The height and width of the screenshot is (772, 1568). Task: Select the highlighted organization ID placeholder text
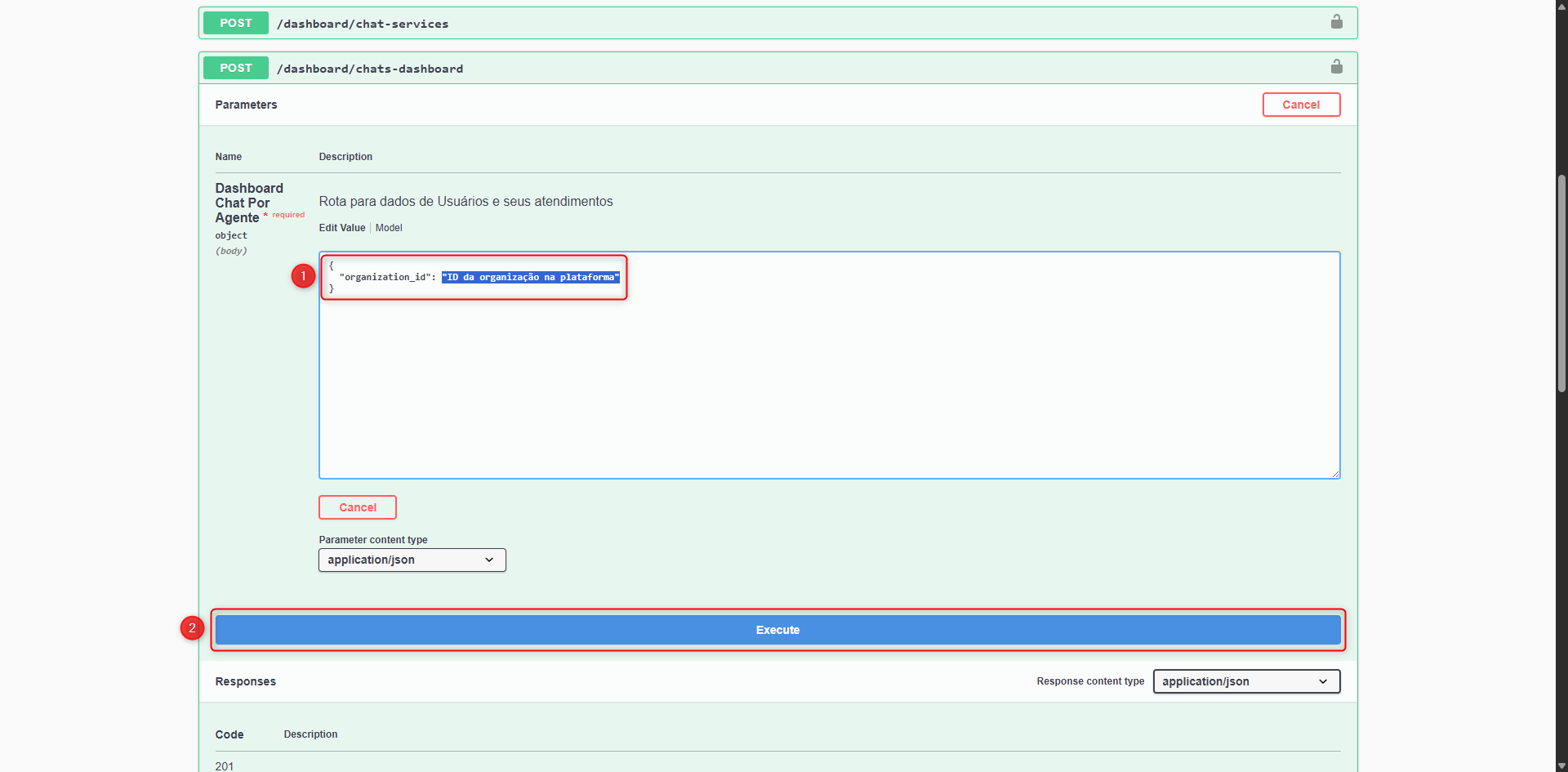click(x=529, y=277)
